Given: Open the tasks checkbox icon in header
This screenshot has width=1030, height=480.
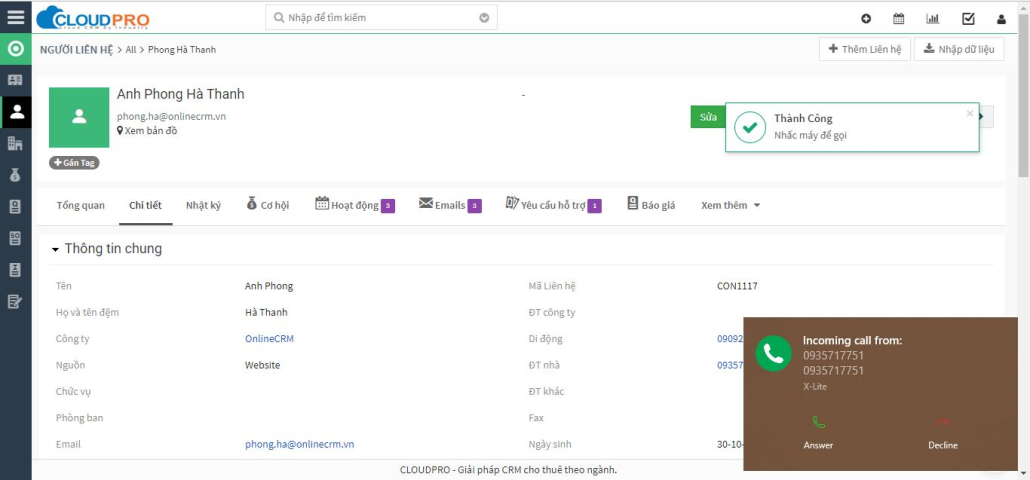Looking at the screenshot, I should tap(968, 18).
